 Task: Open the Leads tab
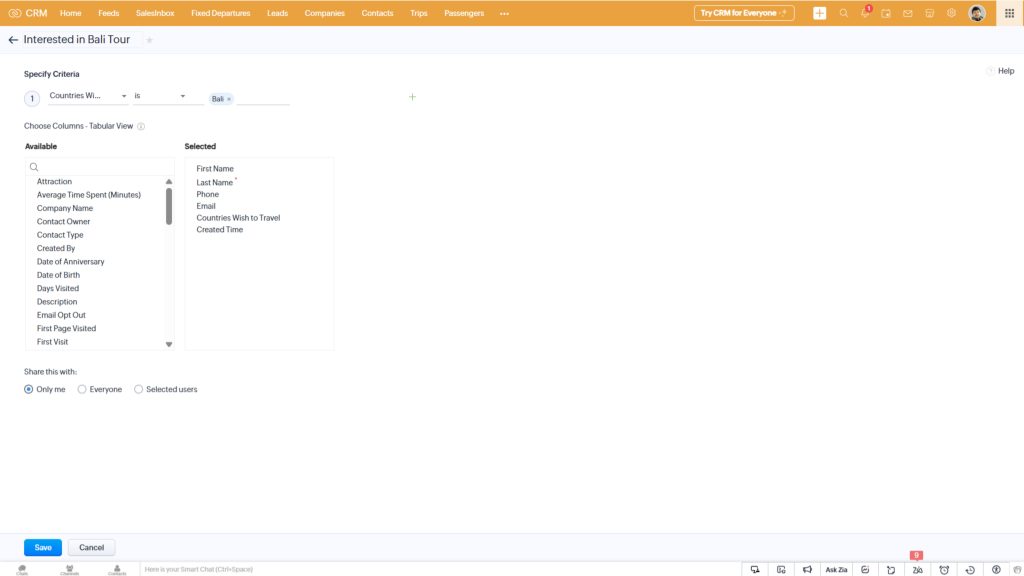pyautogui.click(x=278, y=13)
